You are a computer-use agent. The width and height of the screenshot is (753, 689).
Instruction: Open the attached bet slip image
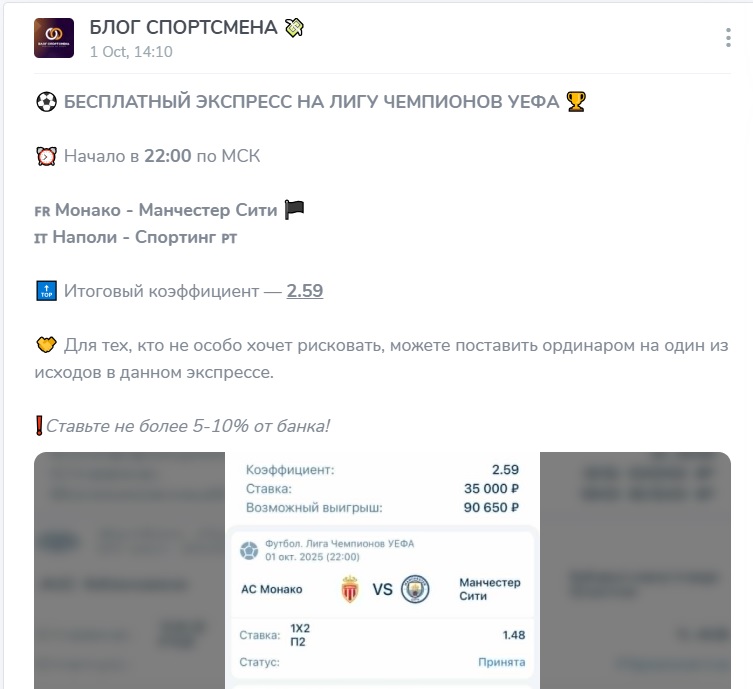(x=382, y=570)
